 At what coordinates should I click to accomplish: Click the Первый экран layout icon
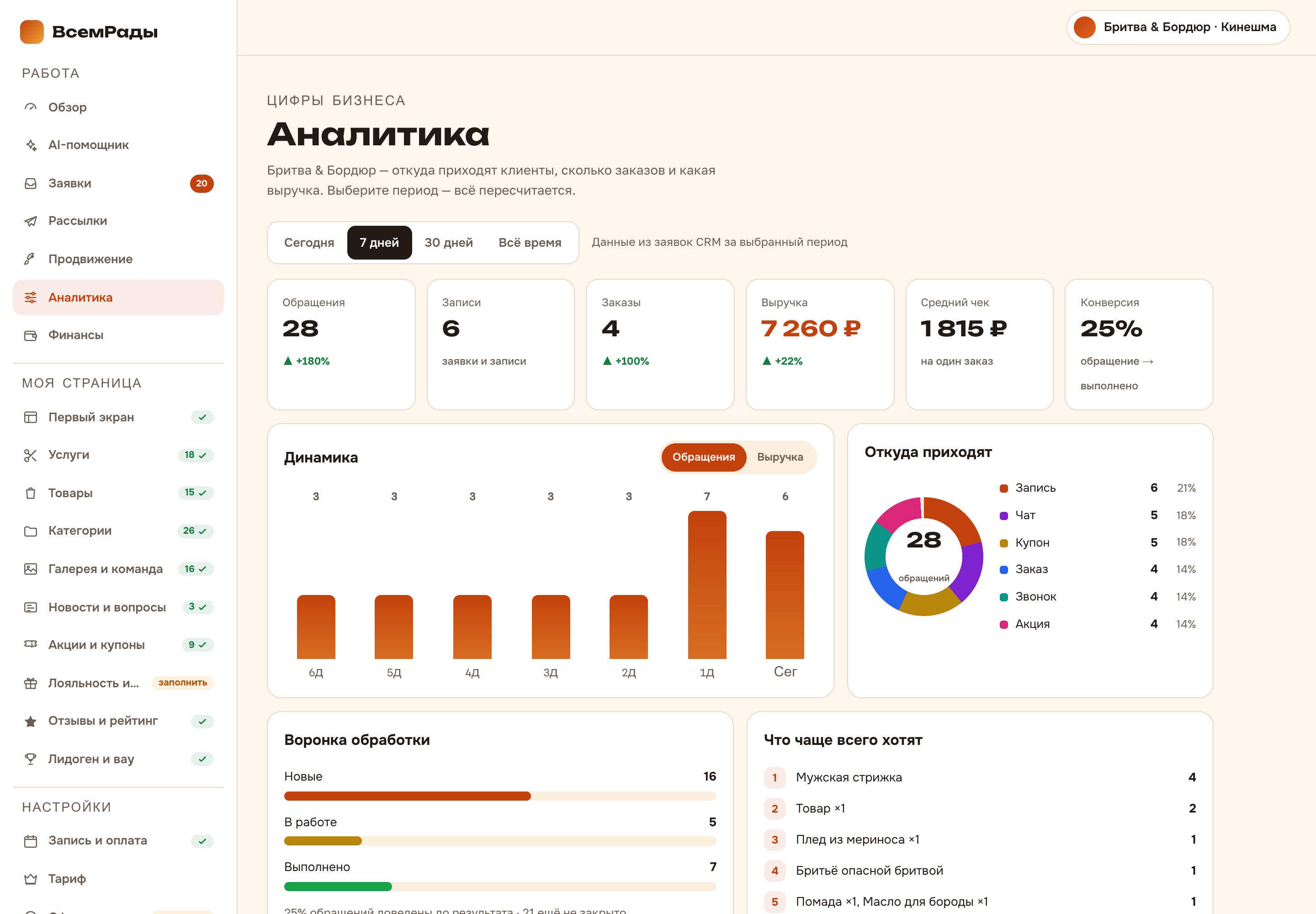click(x=31, y=417)
